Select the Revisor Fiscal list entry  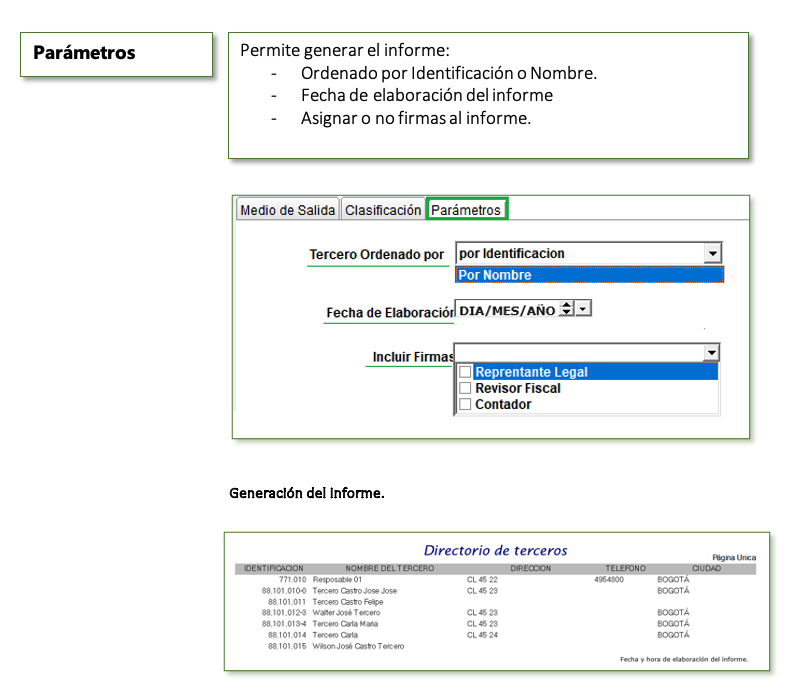518,388
